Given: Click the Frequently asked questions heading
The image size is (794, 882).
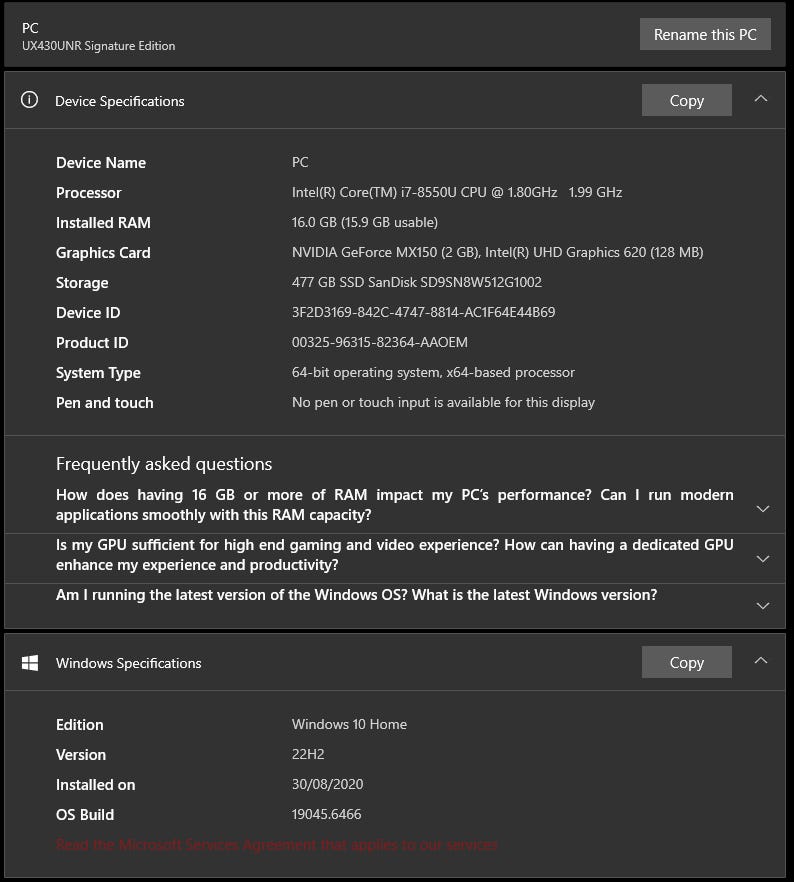Looking at the screenshot, I should [x=164, y=464].
